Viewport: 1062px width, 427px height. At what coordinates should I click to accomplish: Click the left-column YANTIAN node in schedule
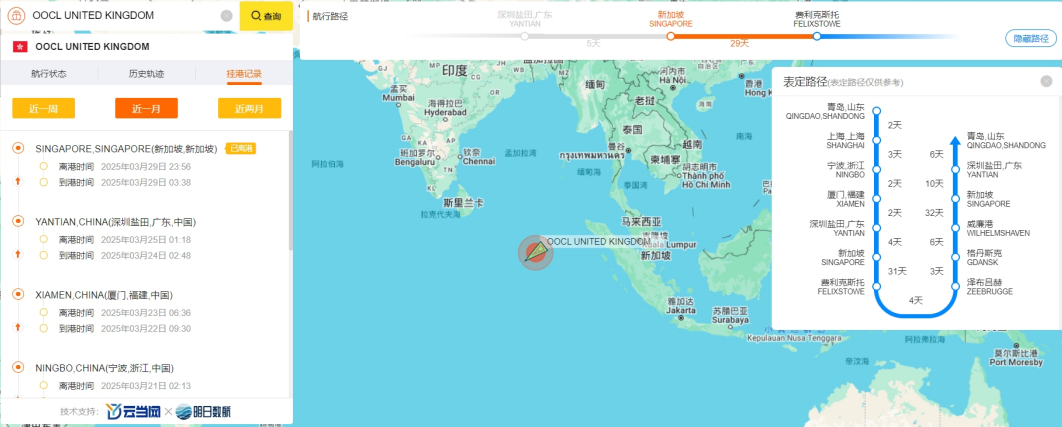click(876, 228)
